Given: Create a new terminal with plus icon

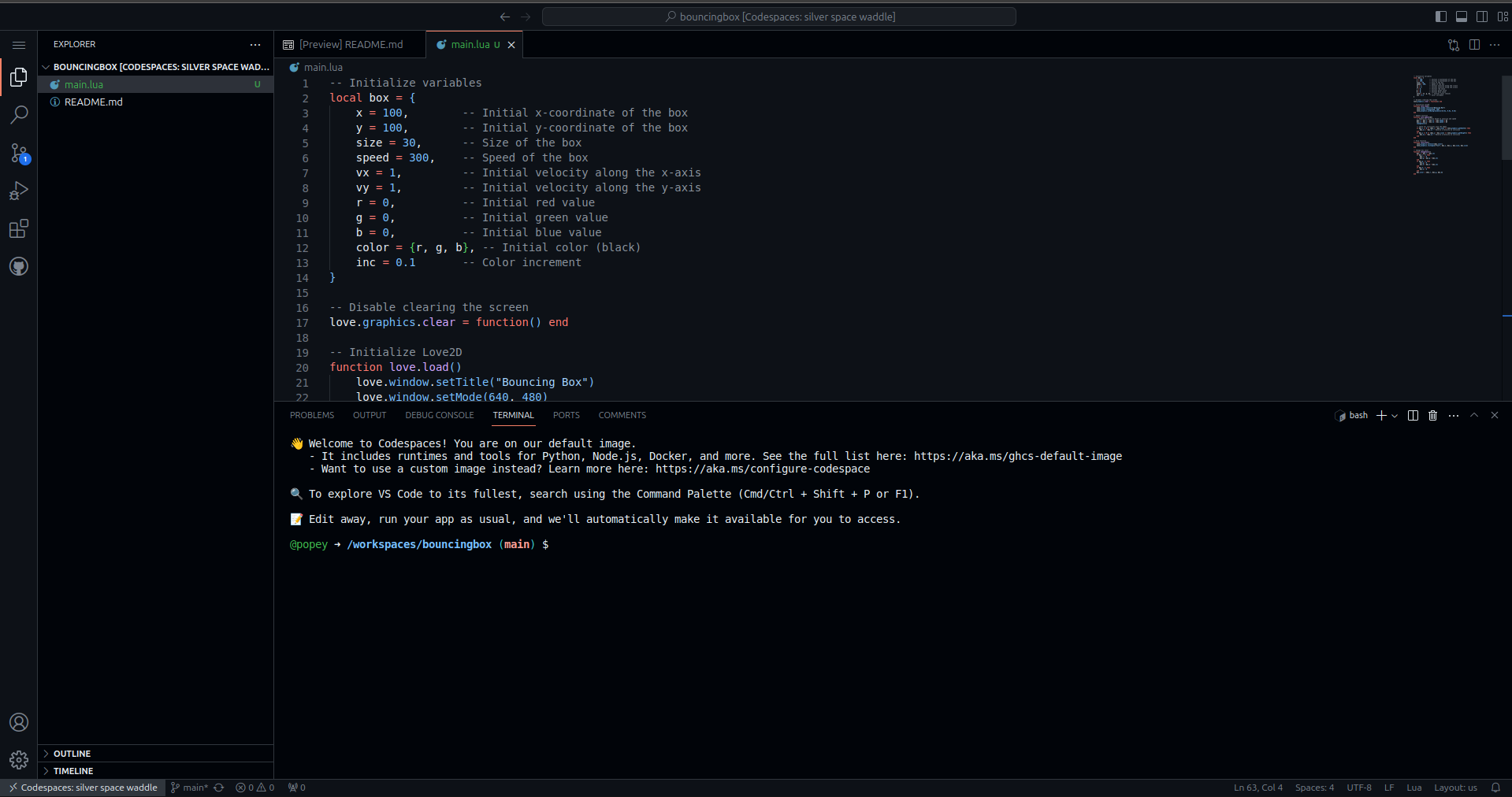Looking at the screenshot, I should tap(1381, 415).
